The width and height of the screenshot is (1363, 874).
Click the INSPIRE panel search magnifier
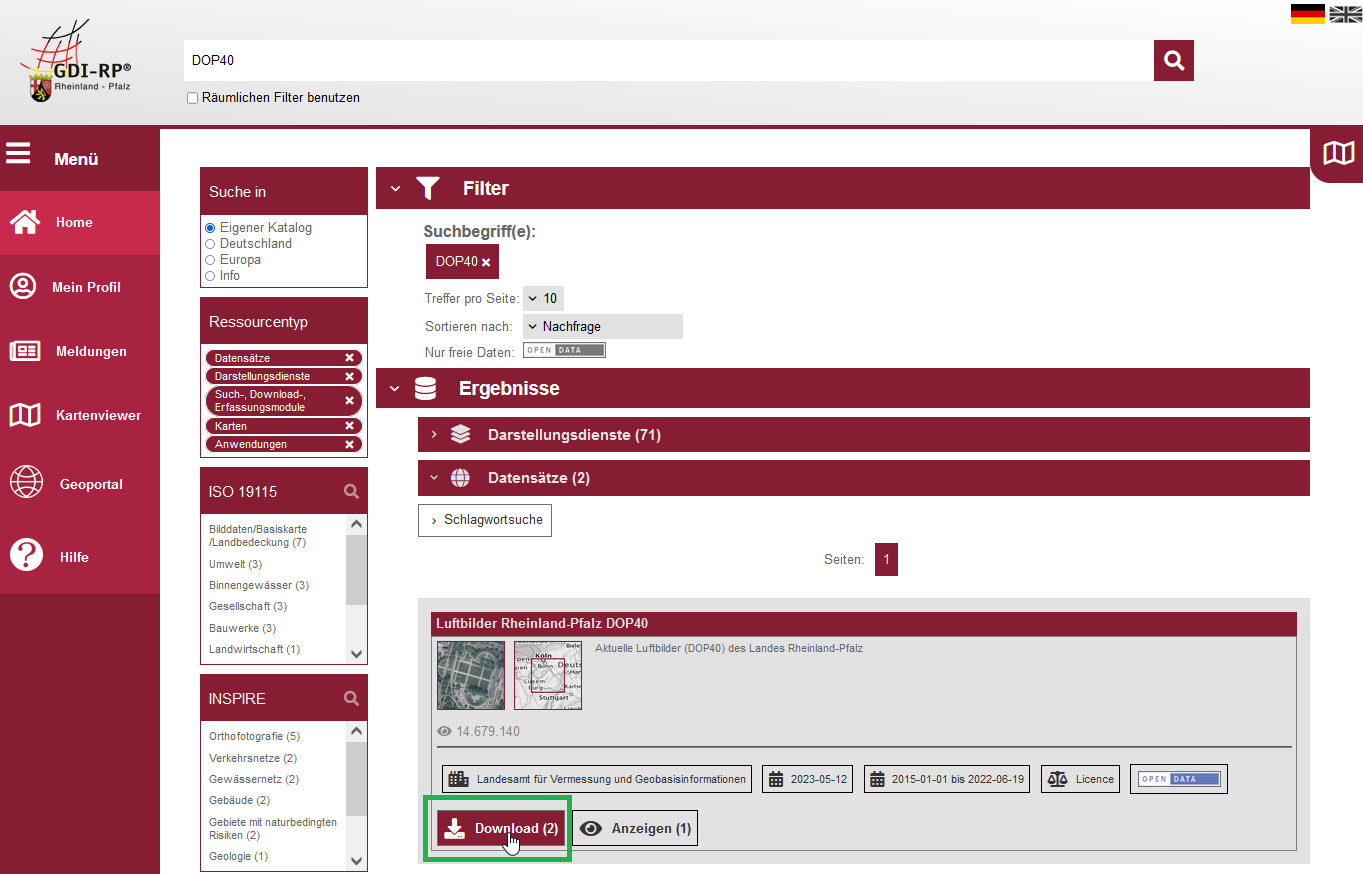[x=351, y=698]
